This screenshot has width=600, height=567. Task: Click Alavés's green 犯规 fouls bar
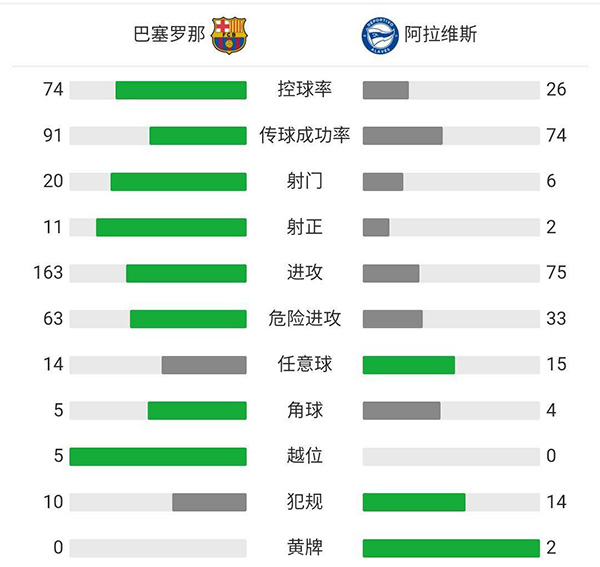[x=414, y=502]
